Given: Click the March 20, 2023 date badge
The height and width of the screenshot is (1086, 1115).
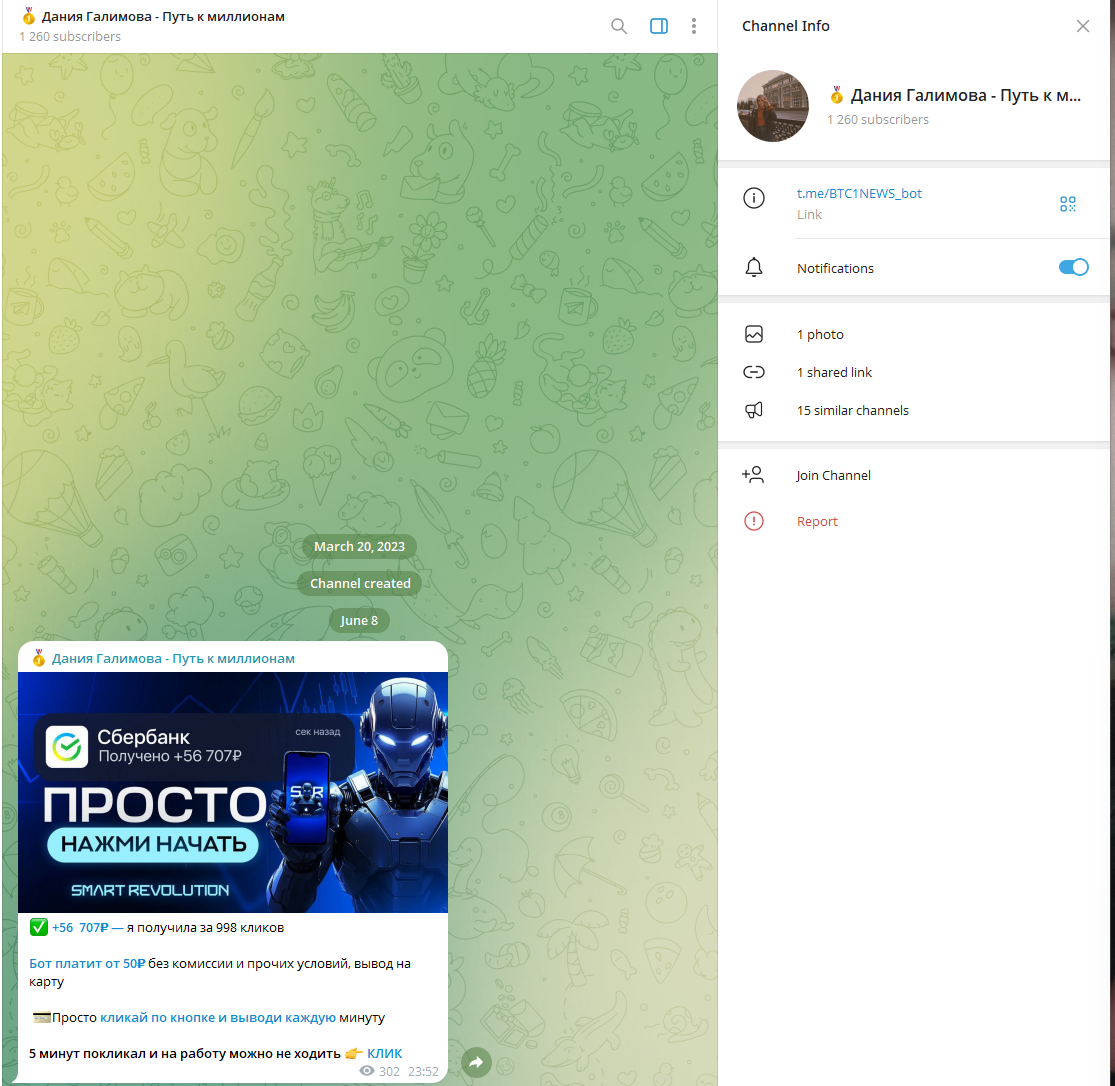Looking at the screenshot, I should tap(359, 546).
